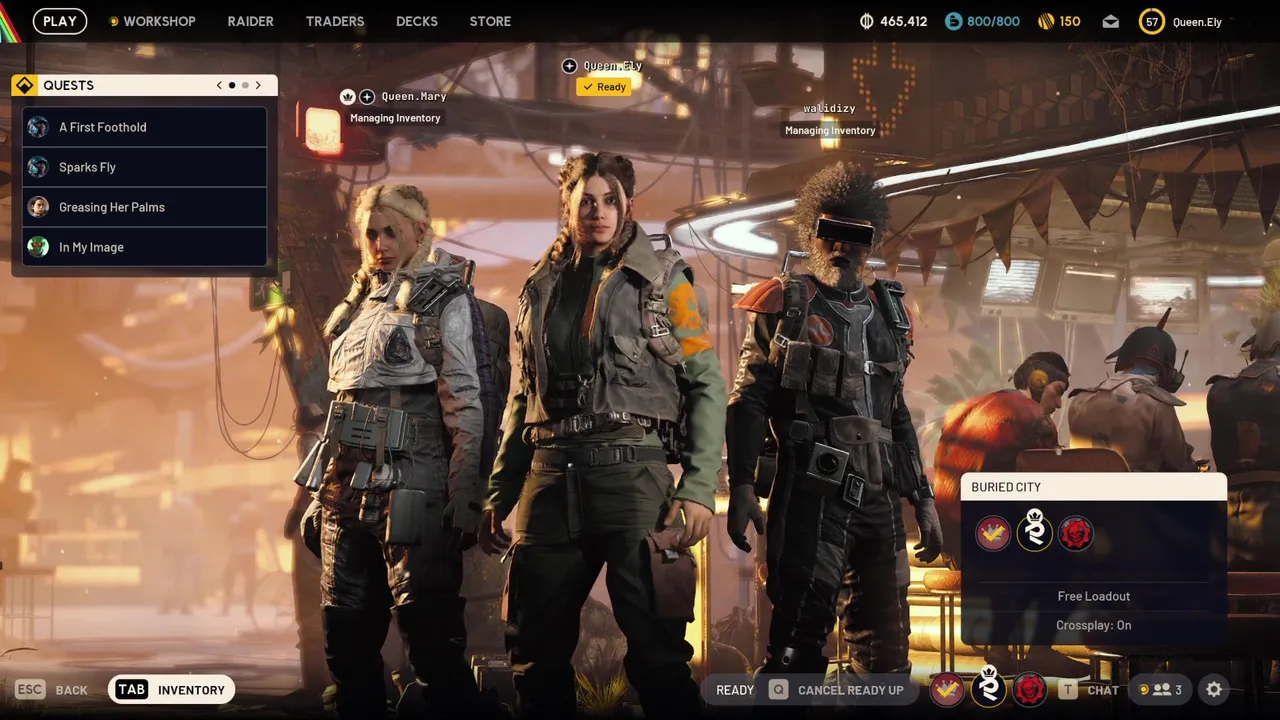Click the PLAY button in top bar
This screenshot has height=720, width=1280.
click(60, 21)
